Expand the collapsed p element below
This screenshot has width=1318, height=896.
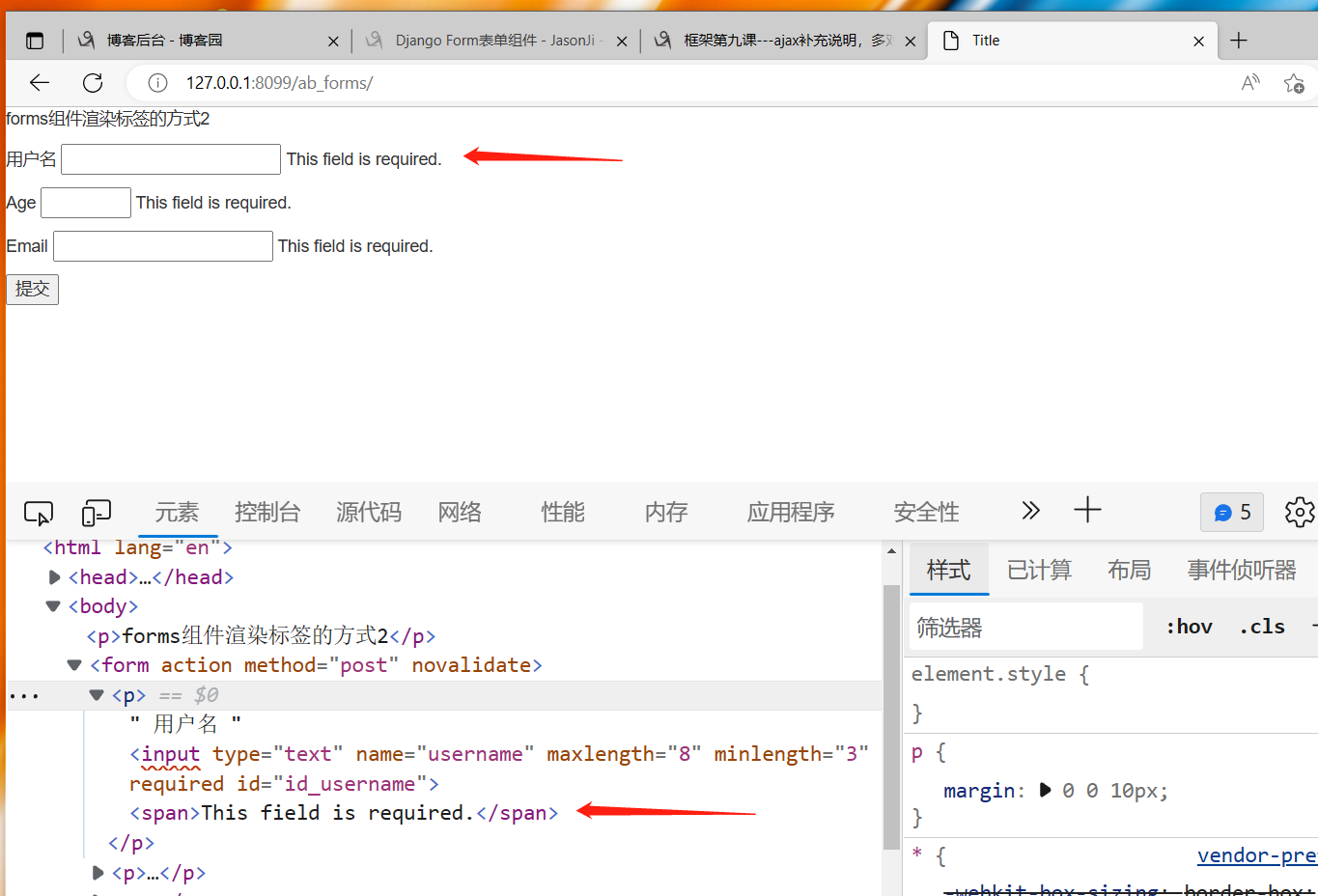click(x=98, y=873)
